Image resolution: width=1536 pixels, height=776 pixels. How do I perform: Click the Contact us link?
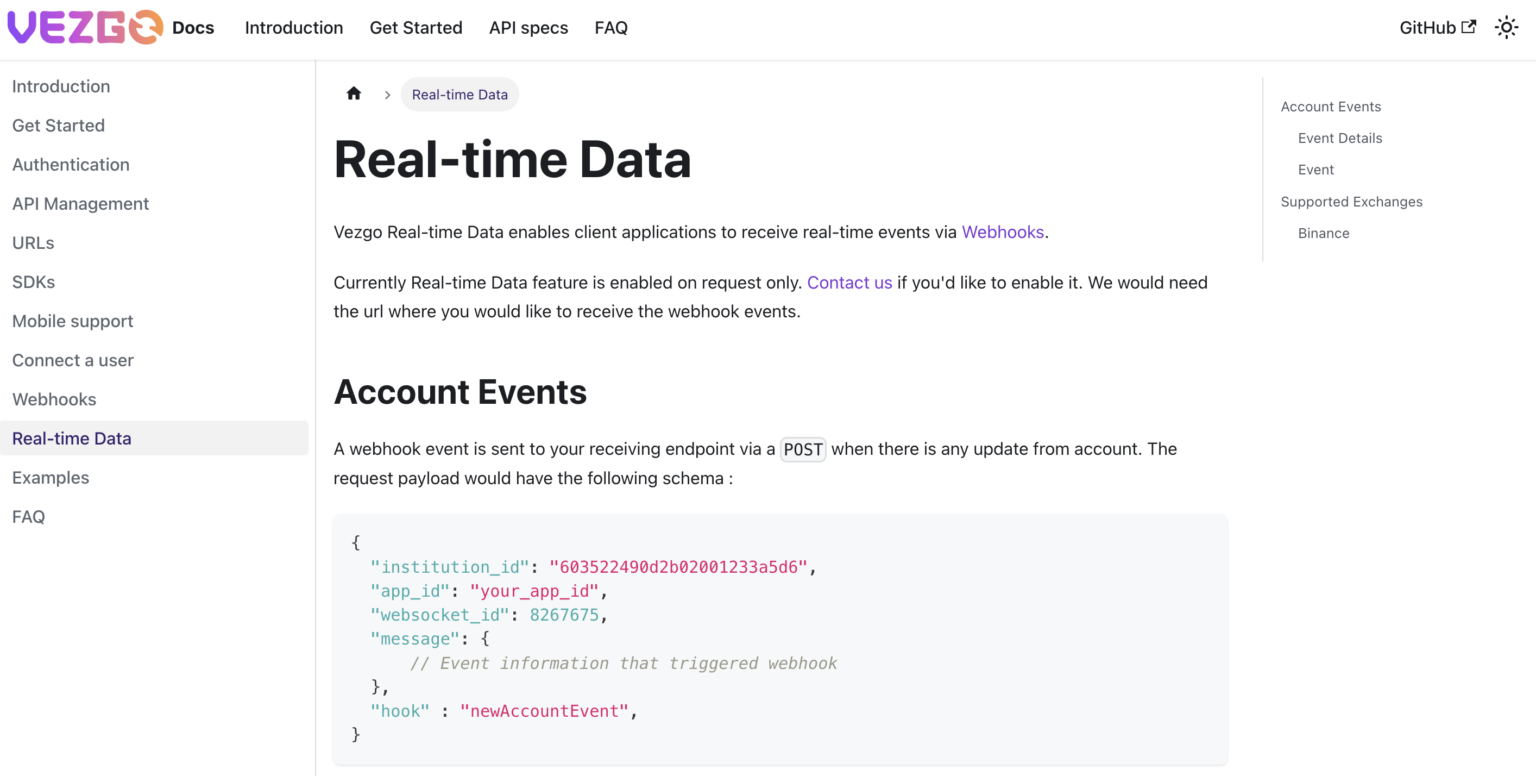click(x=849, y=282)
